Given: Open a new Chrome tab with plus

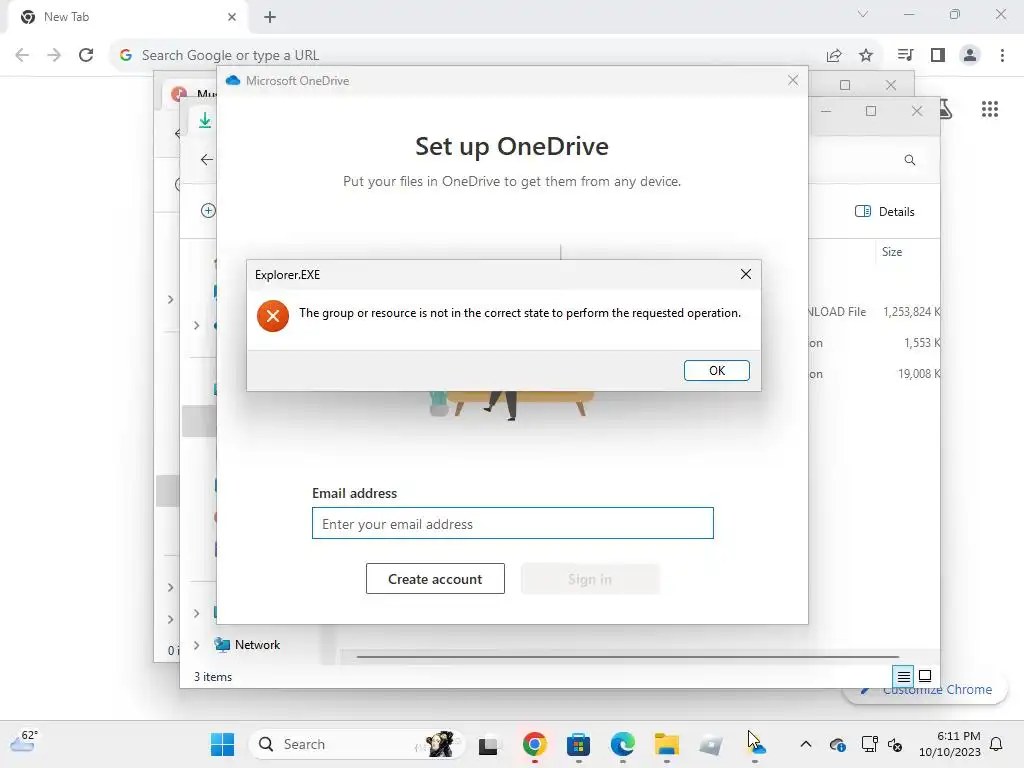Looking at the screenshot, I should (270, 17).
